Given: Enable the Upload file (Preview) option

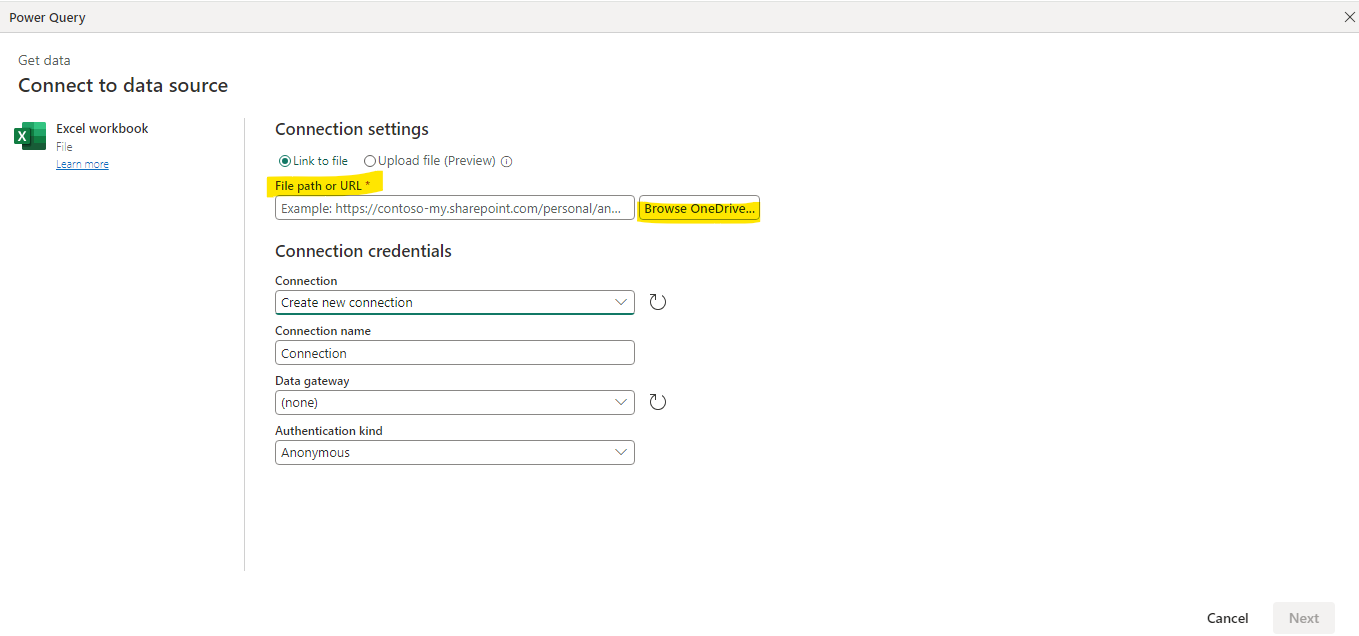Looking at the screenshot, I should tap(370, 160).
